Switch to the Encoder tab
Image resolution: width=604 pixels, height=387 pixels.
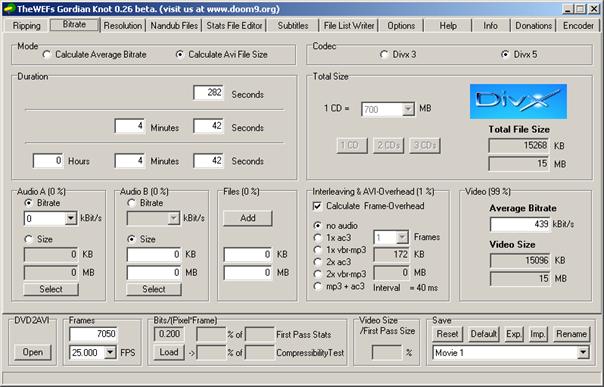[x=578, y=26]
